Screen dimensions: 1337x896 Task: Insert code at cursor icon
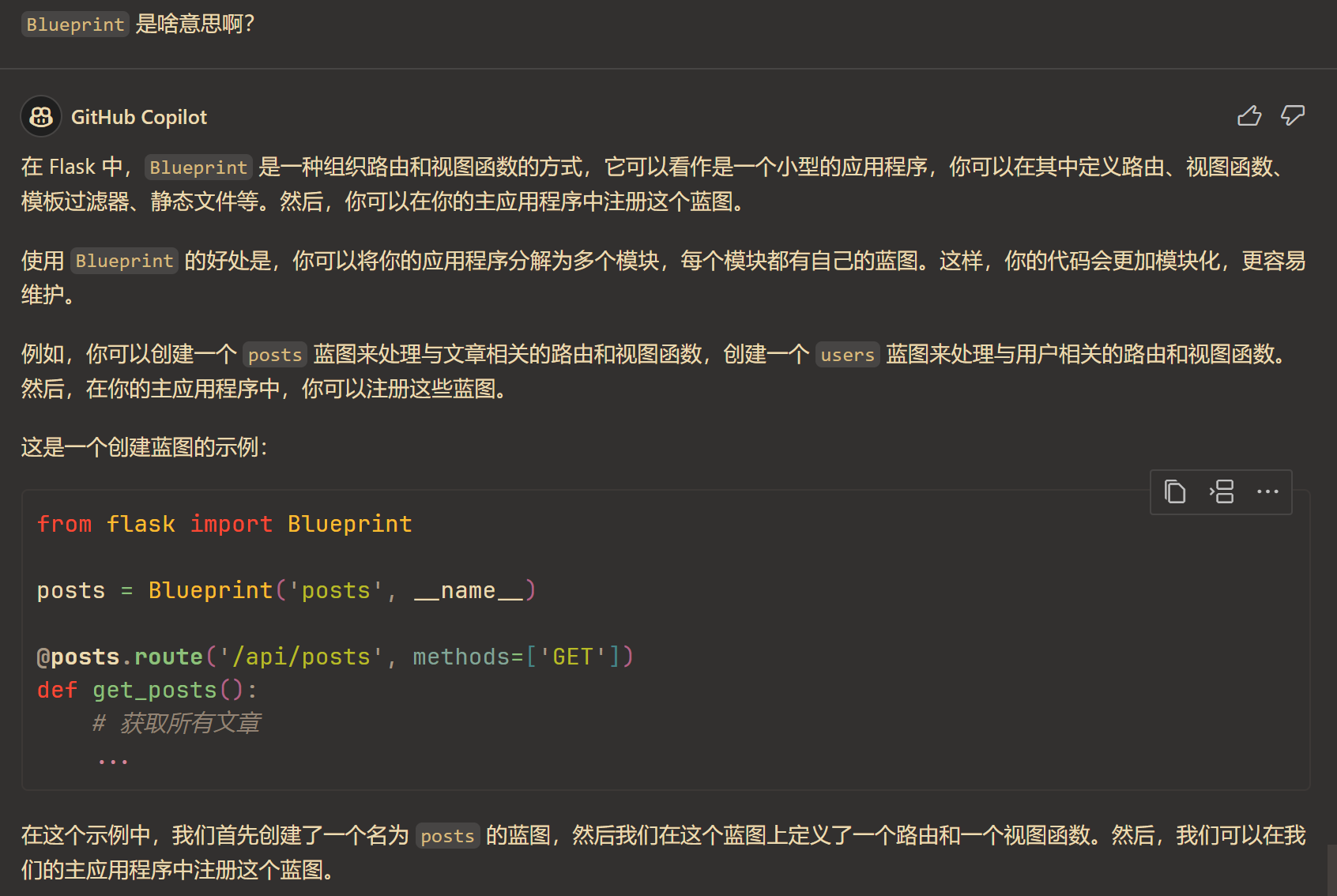point(1221,491)
